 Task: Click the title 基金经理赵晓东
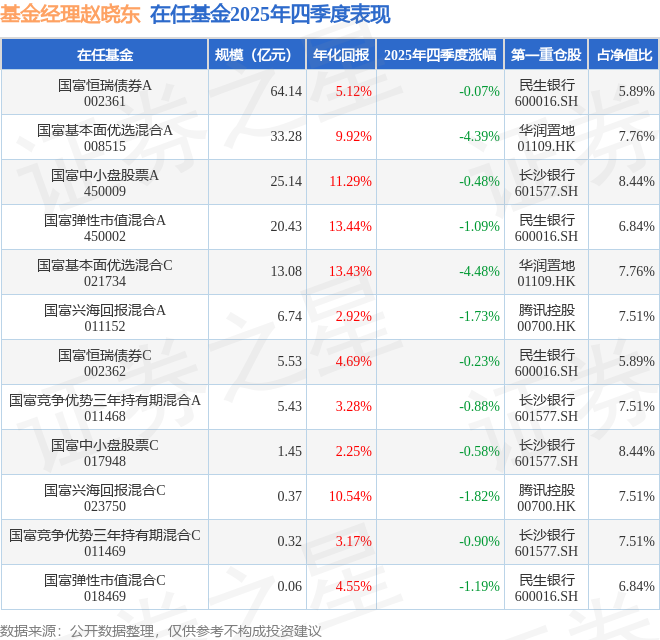coord(70,15)
